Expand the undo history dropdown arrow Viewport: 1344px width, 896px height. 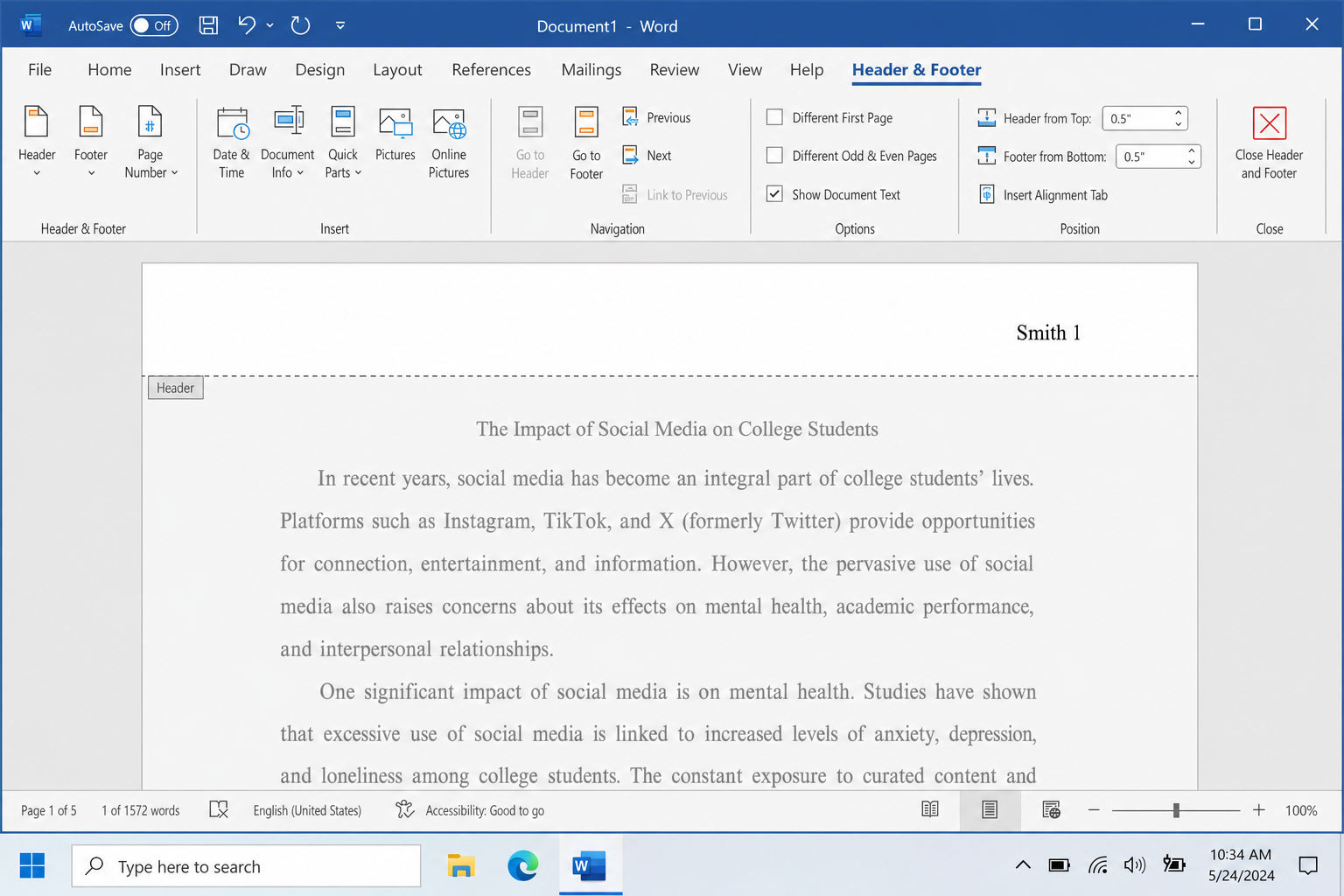270,25
